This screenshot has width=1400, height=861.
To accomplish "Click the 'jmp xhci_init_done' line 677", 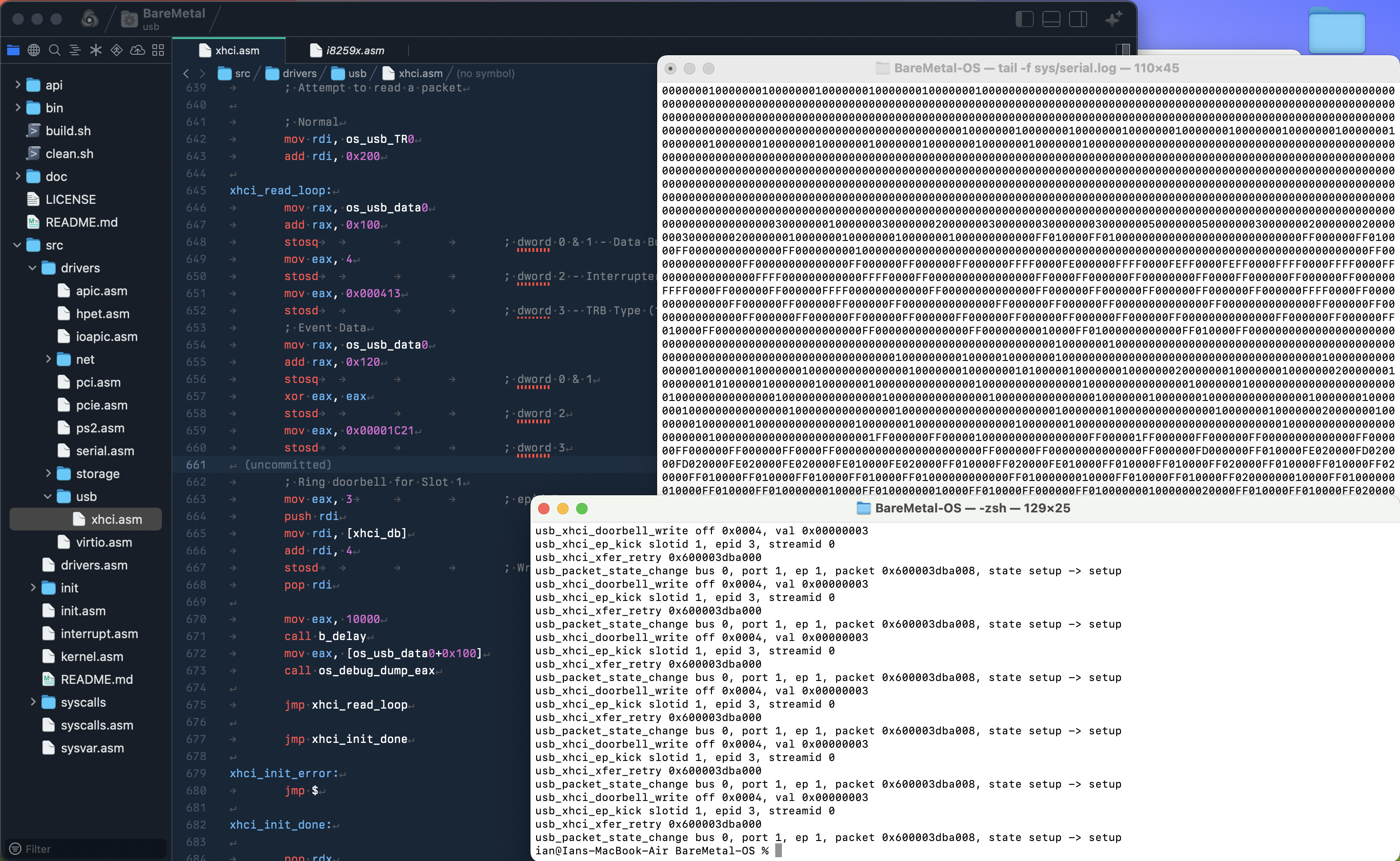I will (x=346, y=739).
